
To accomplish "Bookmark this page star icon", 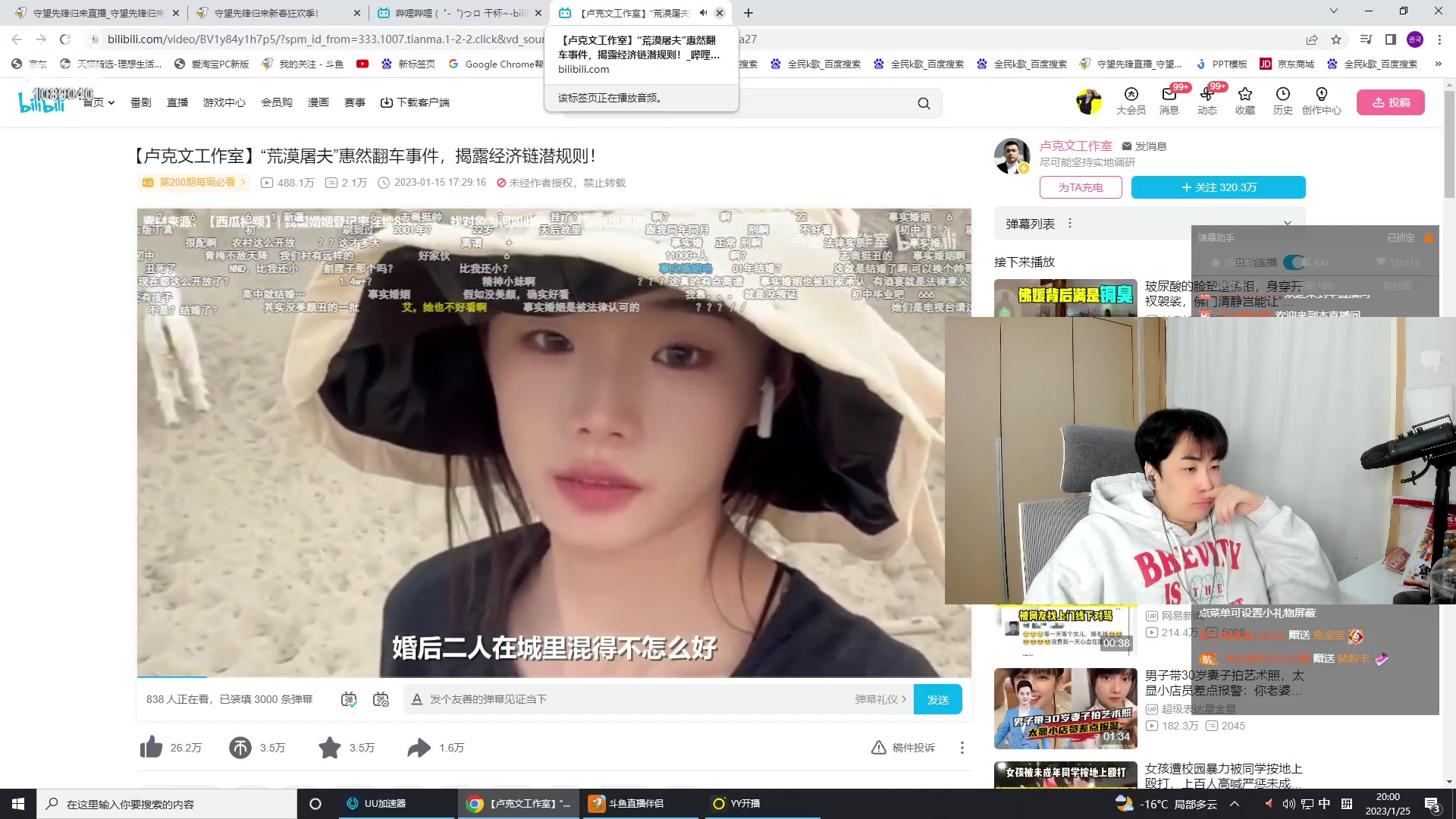I will pyautogui.click(x=1336, y=39).
